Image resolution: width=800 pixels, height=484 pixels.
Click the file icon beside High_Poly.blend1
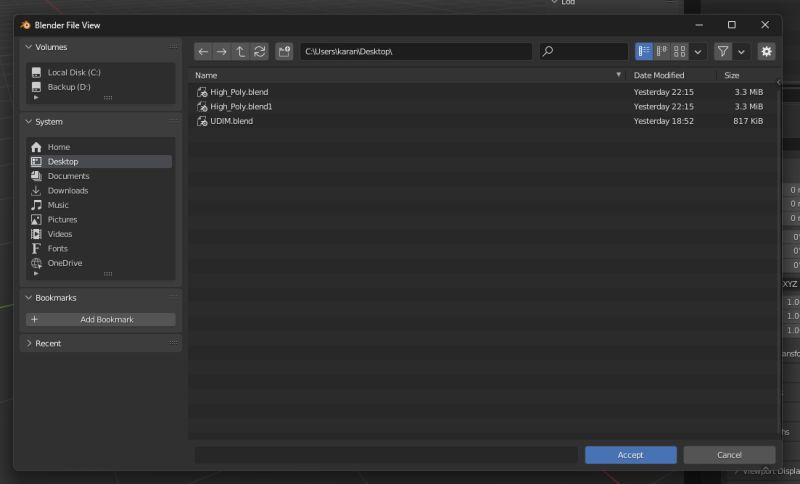(202, 107)
